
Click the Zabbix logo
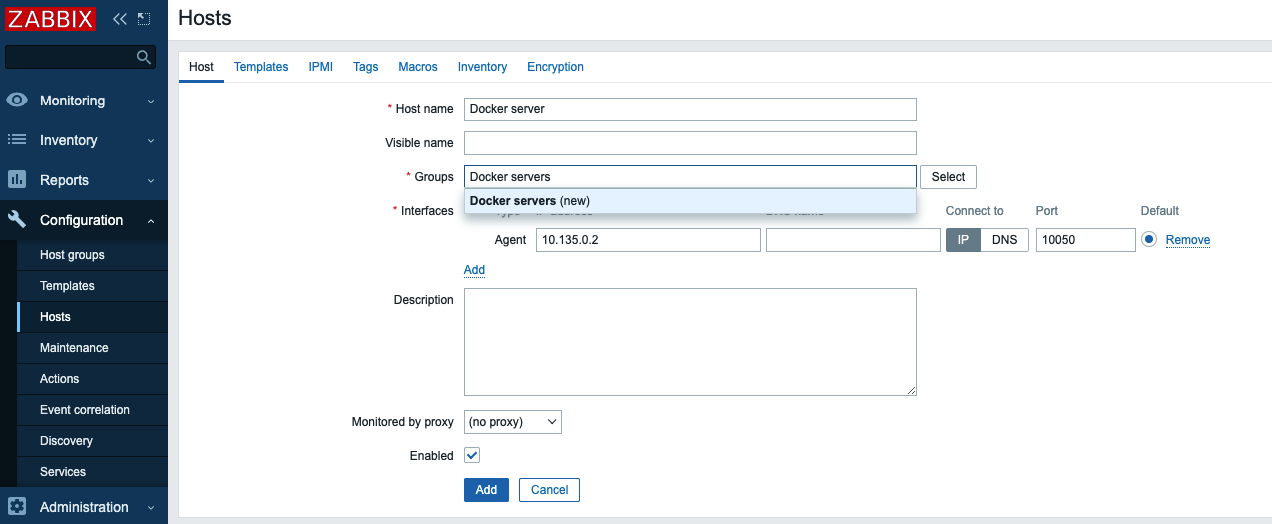(x=50, y=18)
